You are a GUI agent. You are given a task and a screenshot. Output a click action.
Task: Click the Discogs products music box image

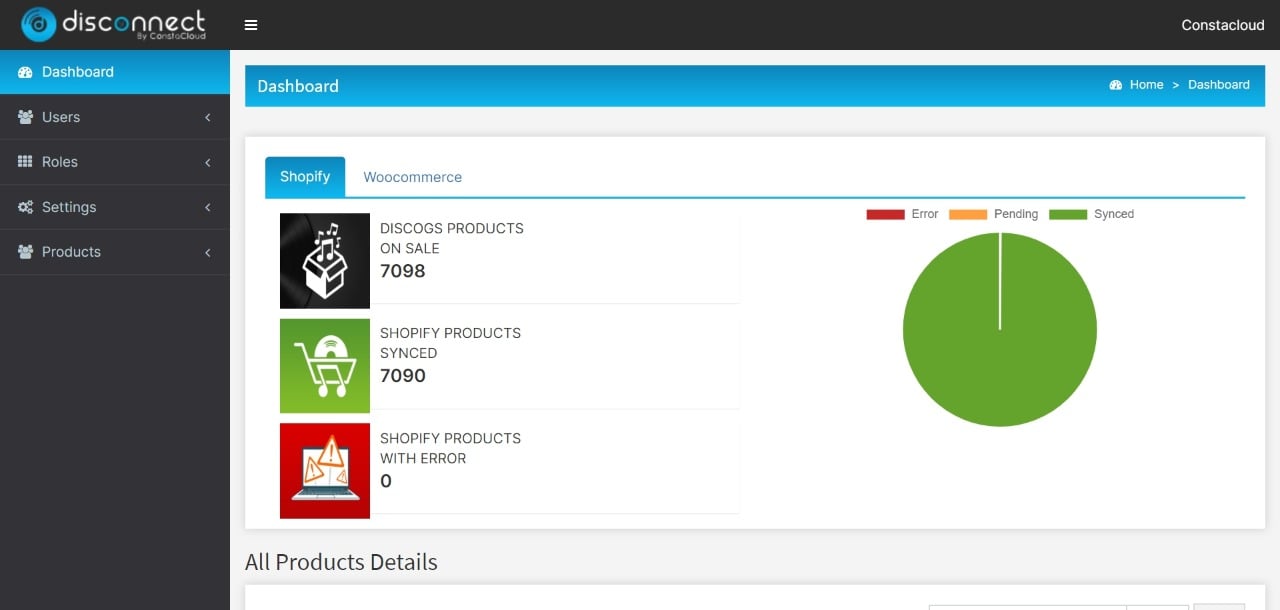point(325,261)
